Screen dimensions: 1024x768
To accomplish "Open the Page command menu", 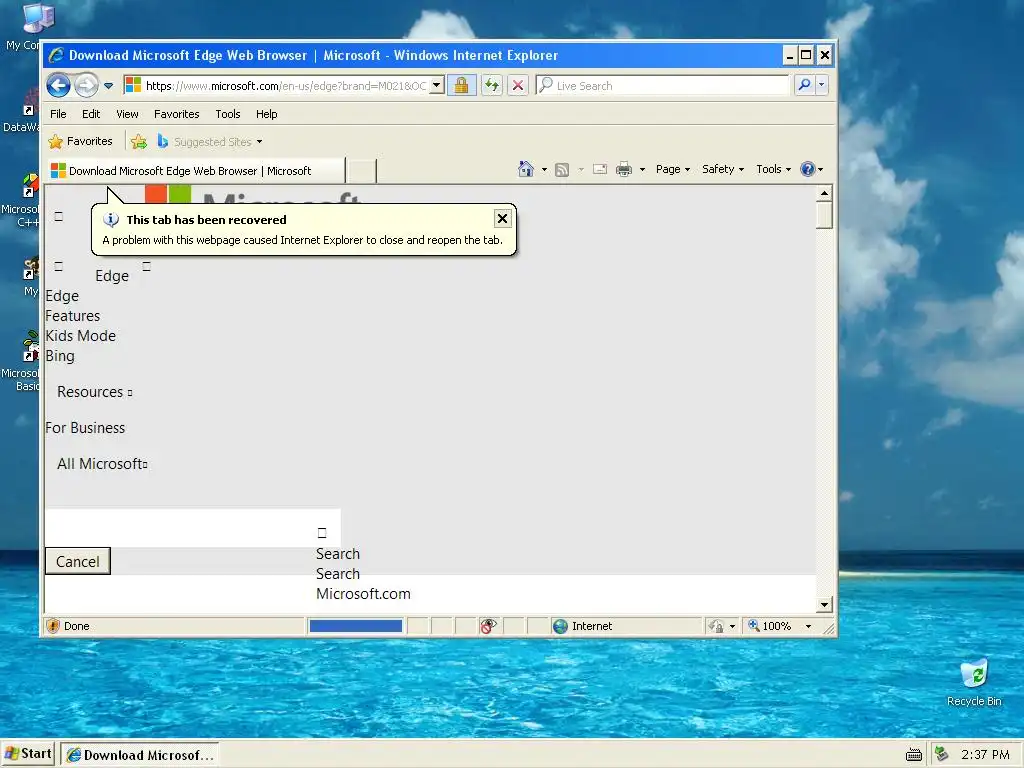I will coord(673,169).
